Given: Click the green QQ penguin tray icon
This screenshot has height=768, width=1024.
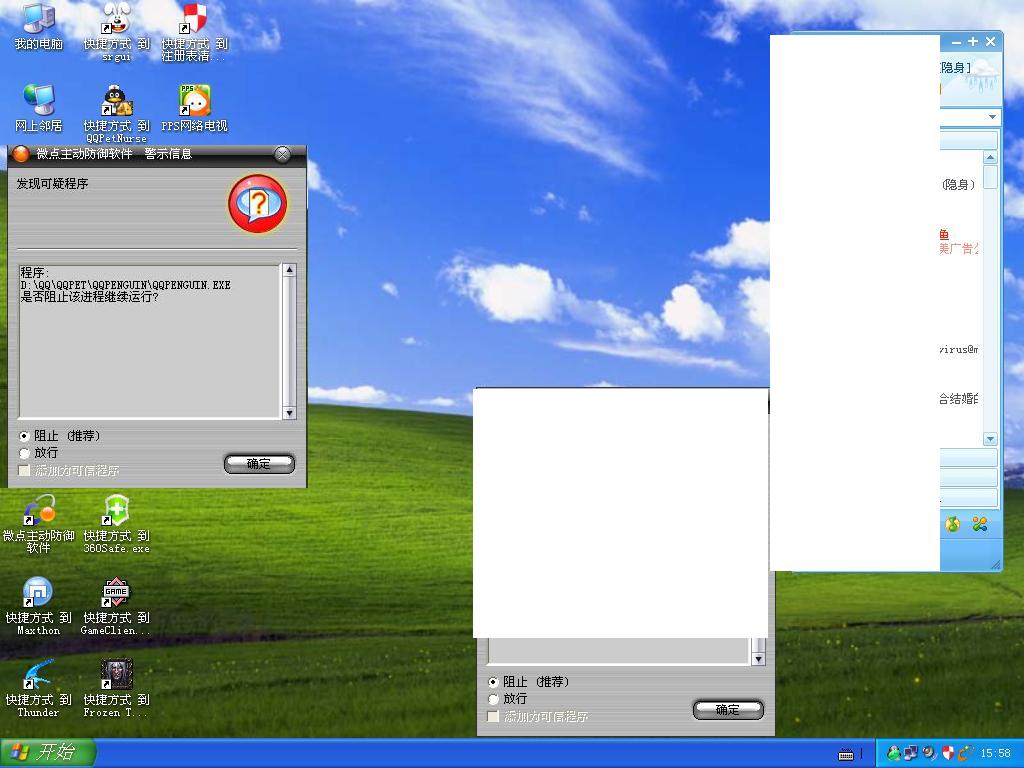Looking at the screenshot, I should click(893, 753).
